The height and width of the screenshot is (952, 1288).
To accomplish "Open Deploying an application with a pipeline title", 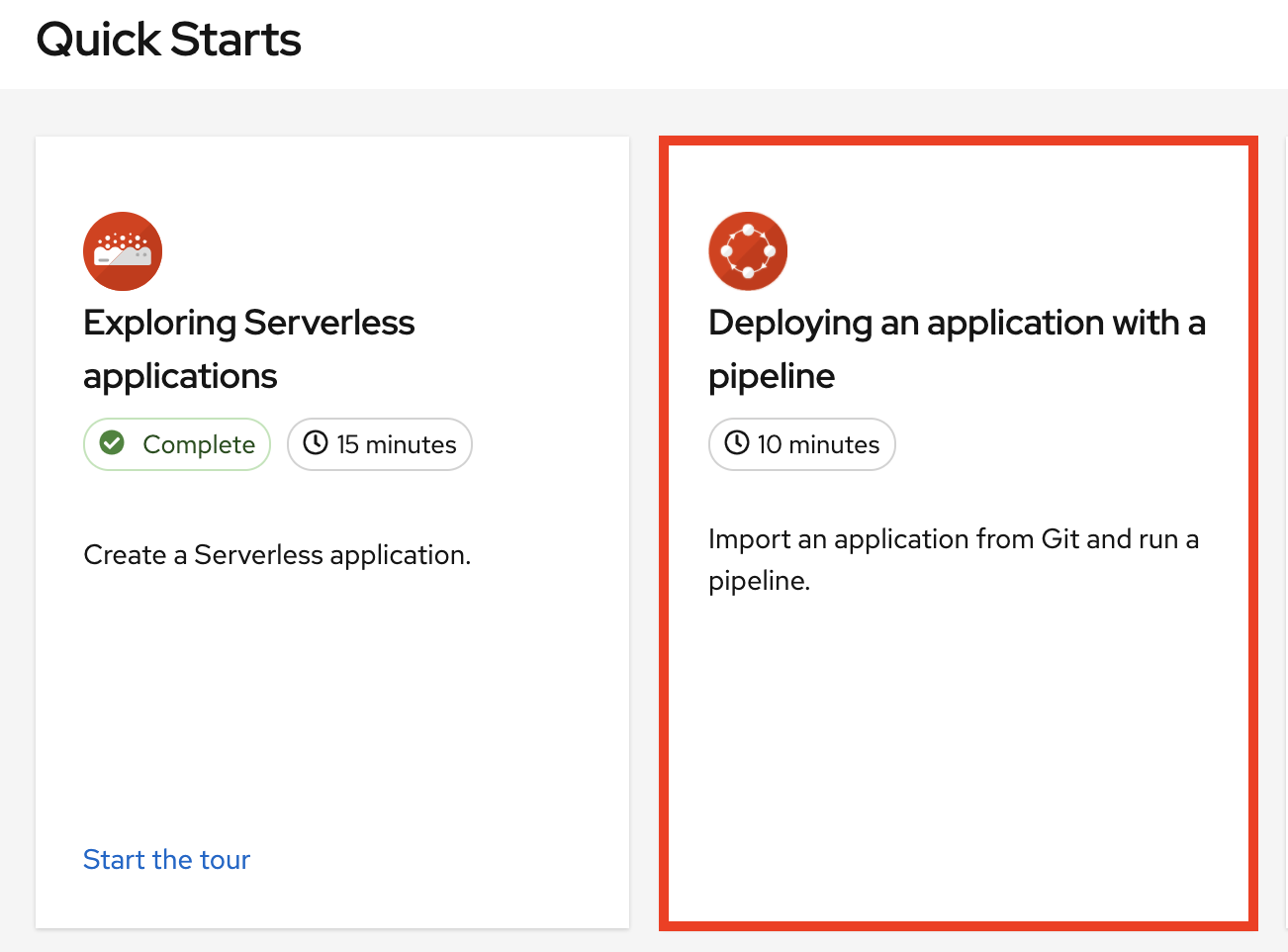I will click(x=957, y=349).
